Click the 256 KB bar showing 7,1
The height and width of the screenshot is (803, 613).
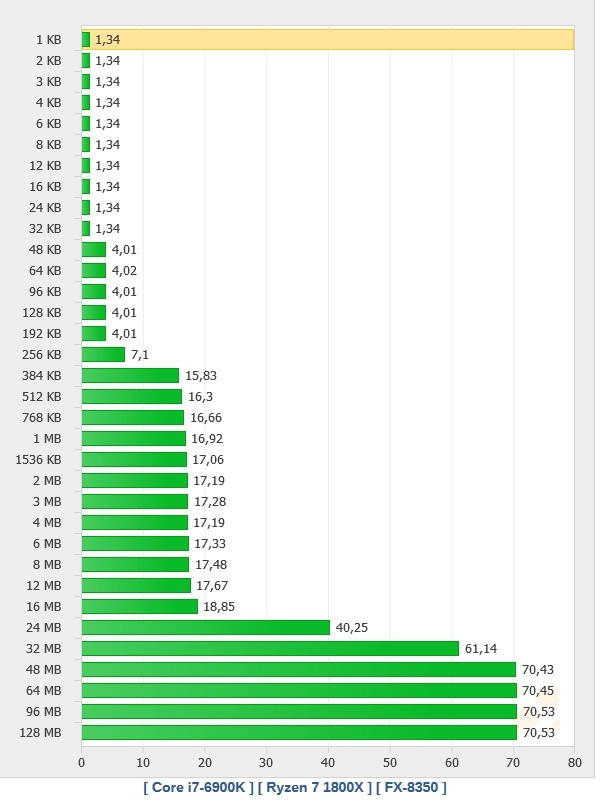point(103,354)
